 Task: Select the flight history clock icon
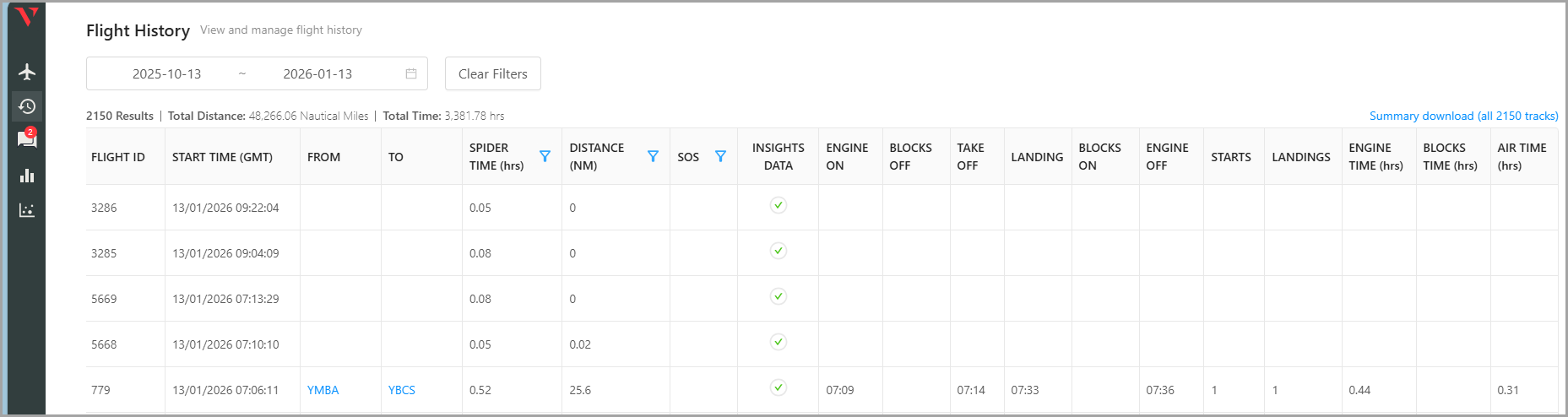[27, 106]
